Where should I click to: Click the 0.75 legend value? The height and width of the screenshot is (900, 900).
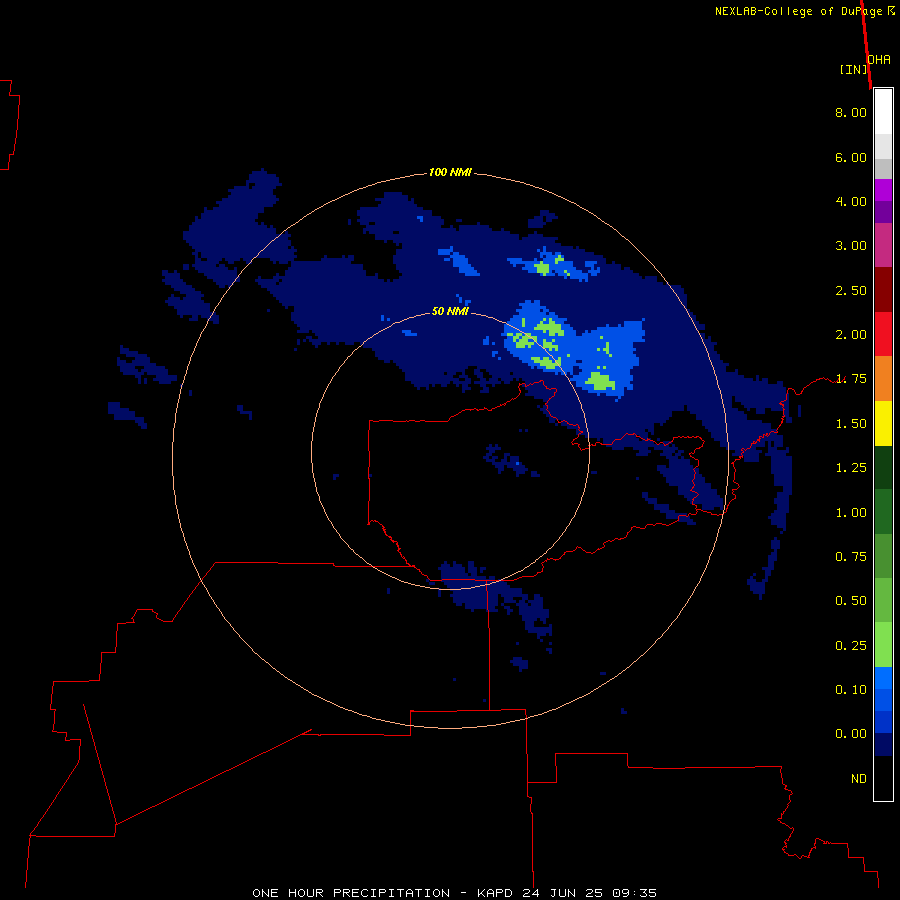[x=851, y=557]
